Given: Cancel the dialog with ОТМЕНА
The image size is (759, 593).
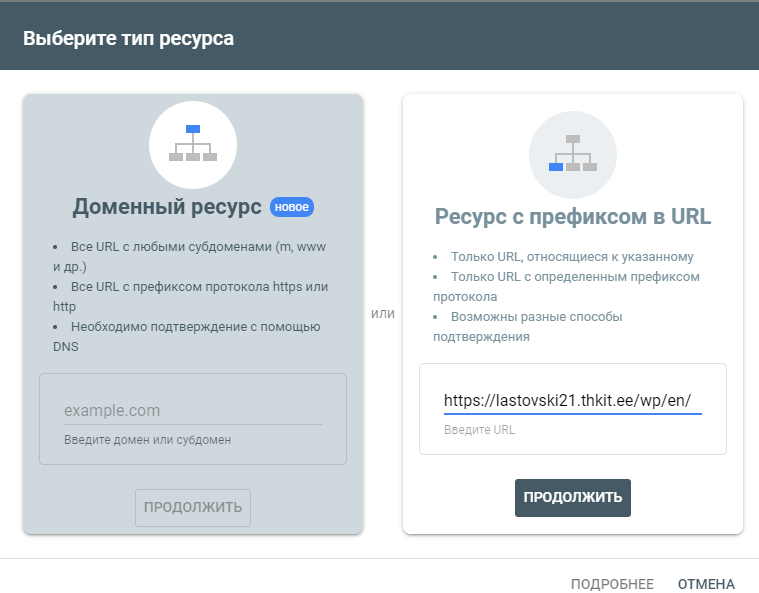Looking at the screenshot, I should [706, 584].
